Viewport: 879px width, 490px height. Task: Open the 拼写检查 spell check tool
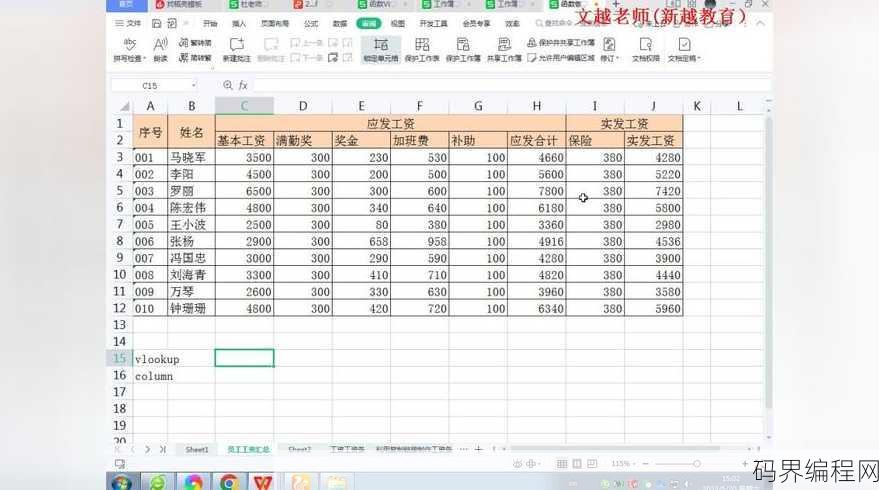point(129,49)
